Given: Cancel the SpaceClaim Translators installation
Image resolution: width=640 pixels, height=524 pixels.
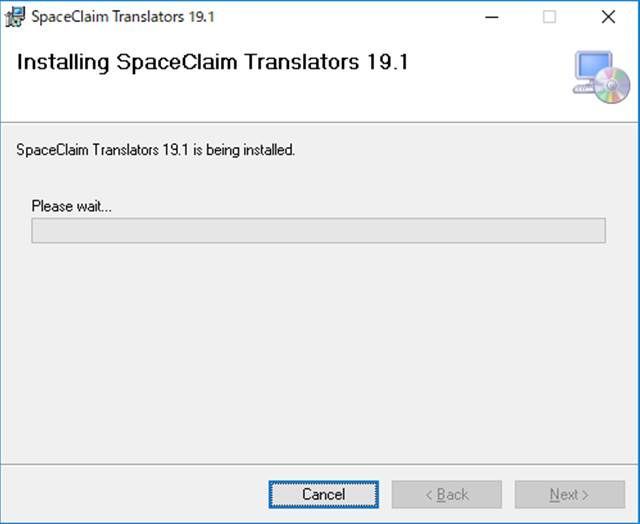Looking at the screenshot, I should pyautogui.click(x=324, y=495).
